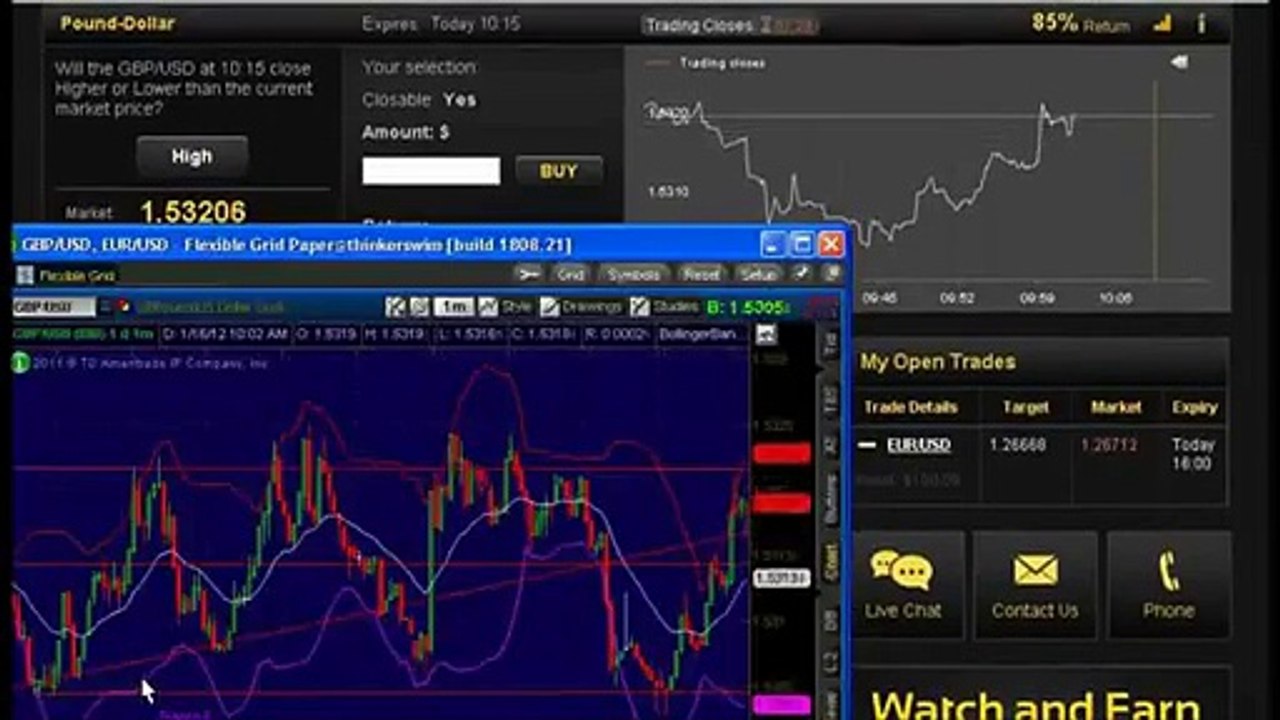Click the lower red price label on axis
The width and height of the screenshot is (1280, 720).
781,502
